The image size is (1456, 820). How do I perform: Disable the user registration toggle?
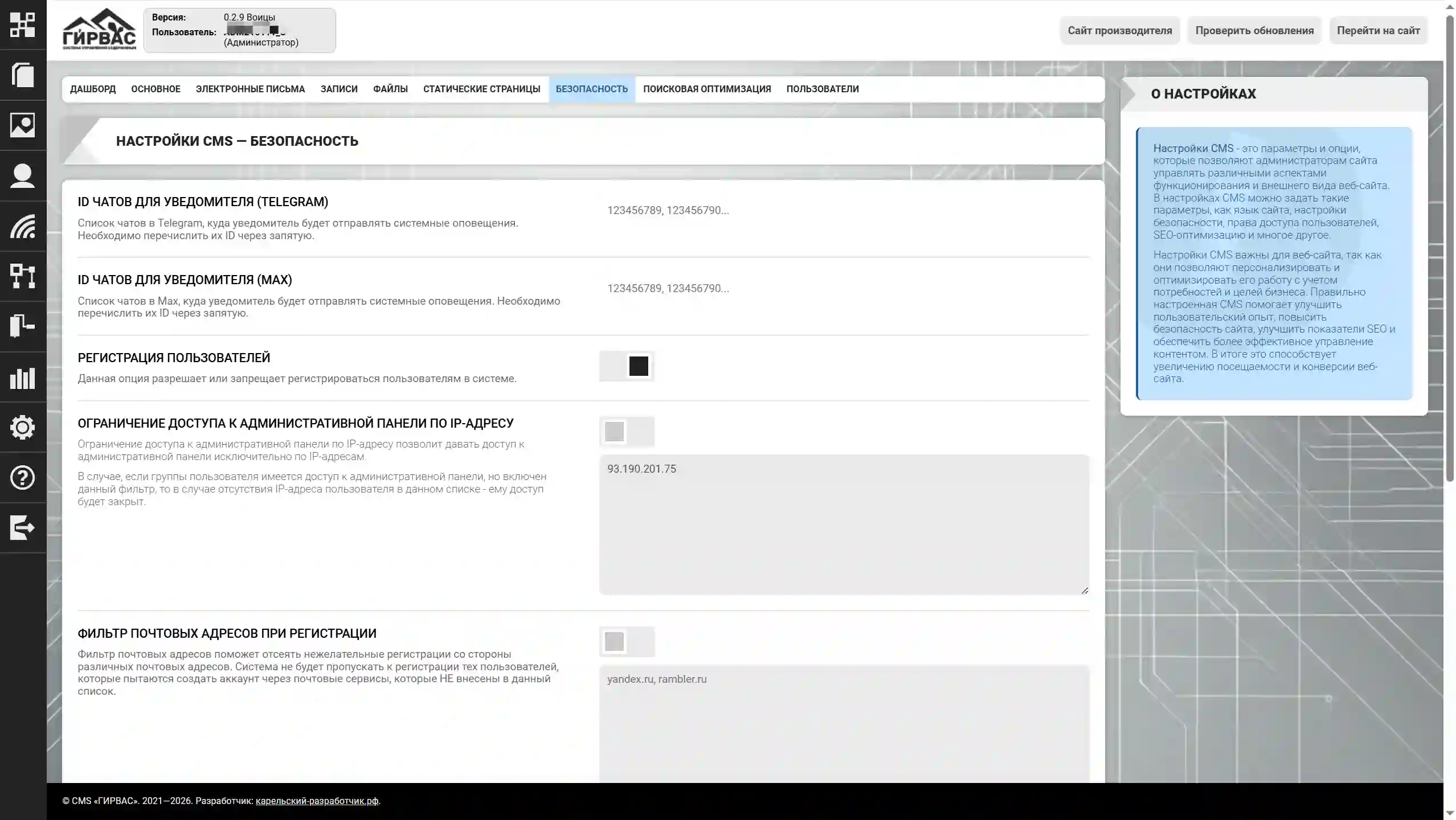pos(627,366)
